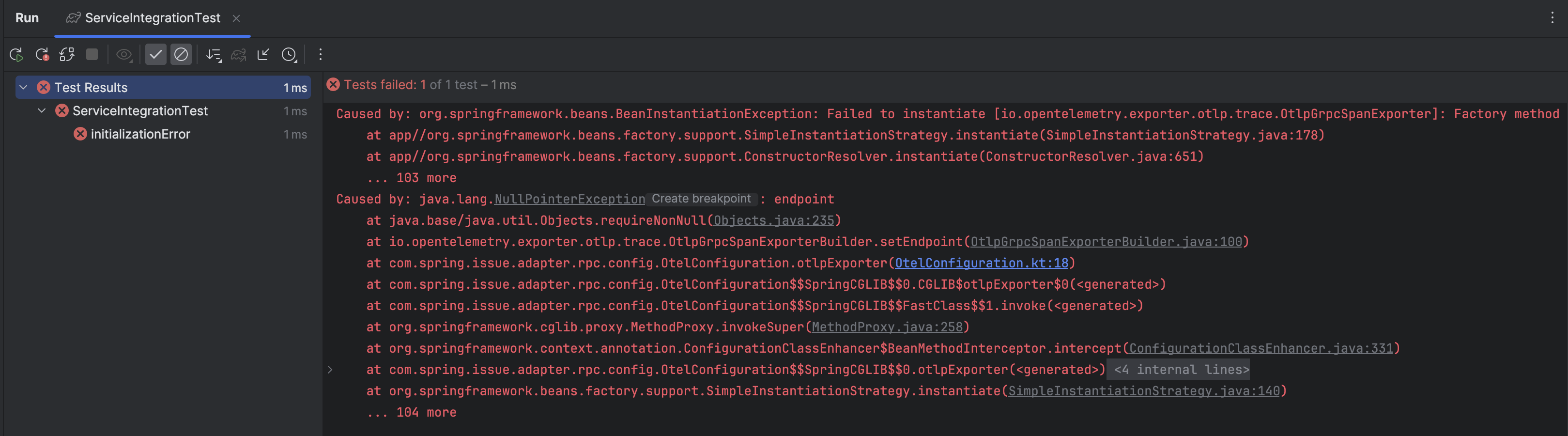
Task: Open the window options menu at top right
Action: point(1552,17)
